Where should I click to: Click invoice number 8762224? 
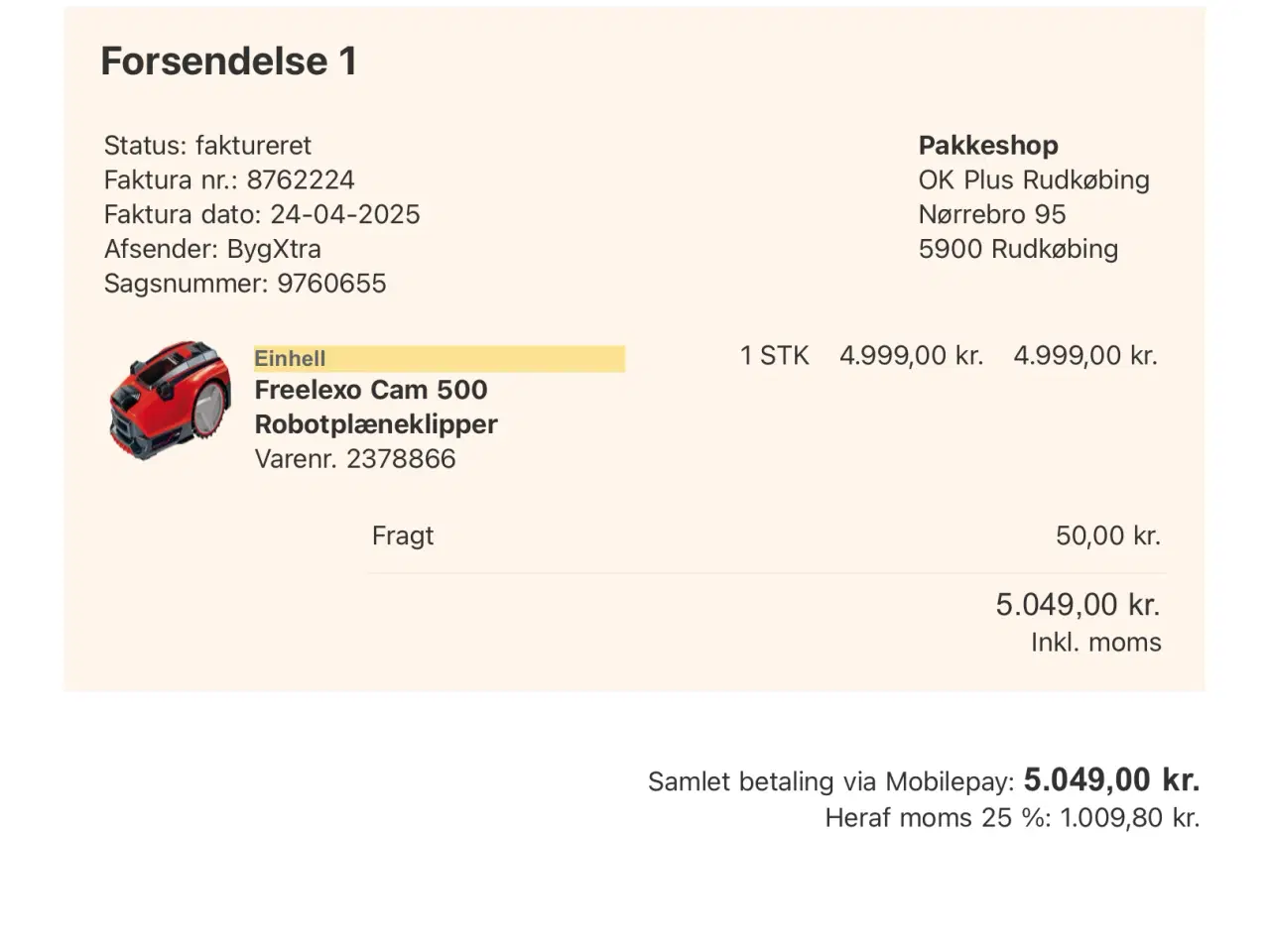coord(300,180)
